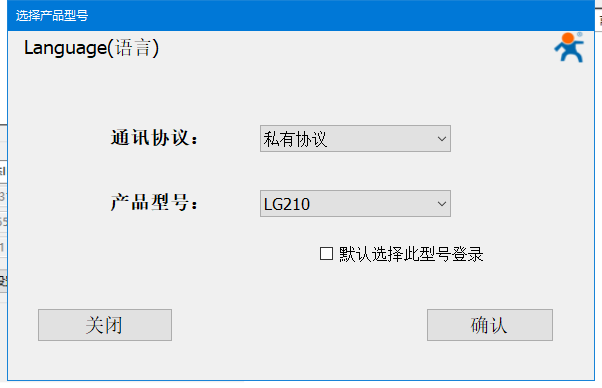Click the 关闭 button
602x388 pixels.
pos(105,325)
